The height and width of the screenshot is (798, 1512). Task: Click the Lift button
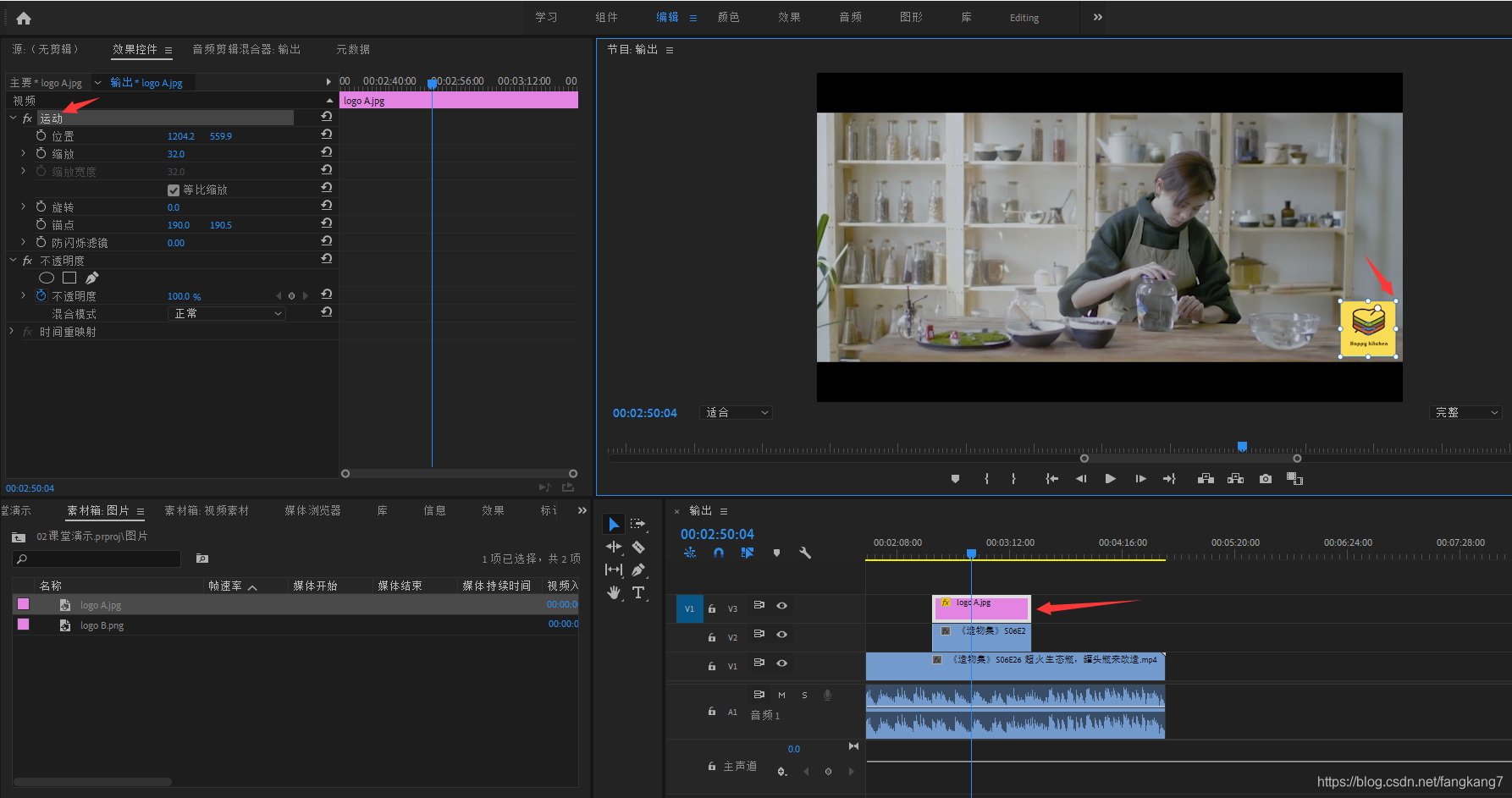(x=1206, y=479)
